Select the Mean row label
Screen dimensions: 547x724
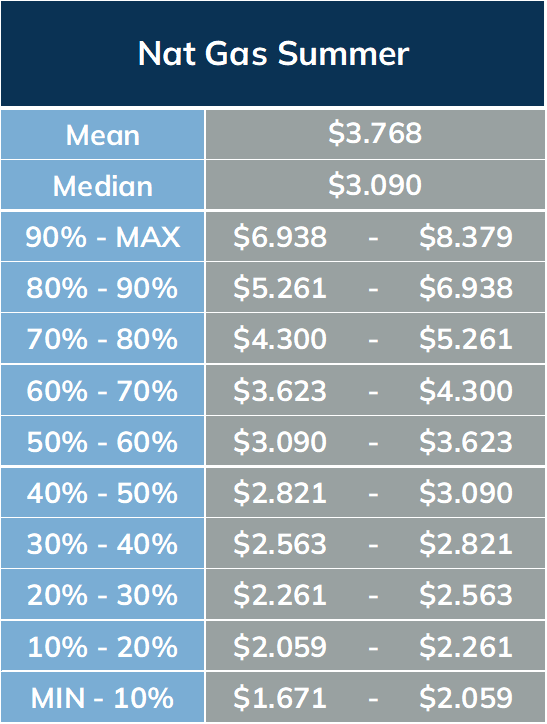click(x=102, y=135)
